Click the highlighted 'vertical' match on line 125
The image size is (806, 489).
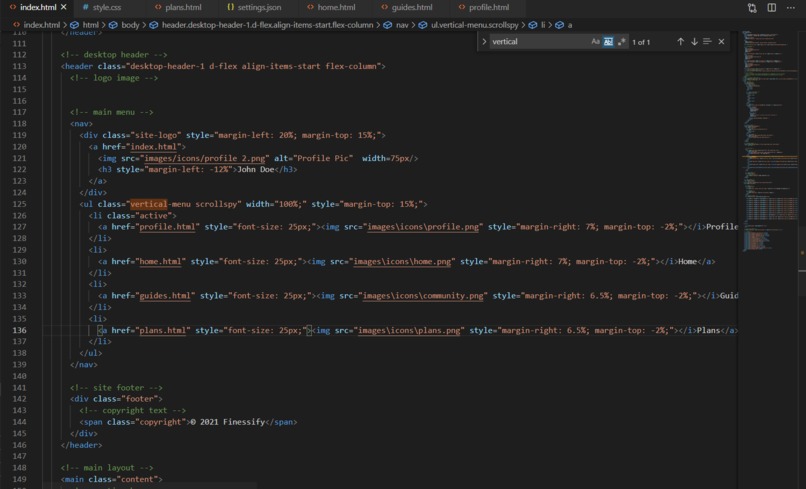(149, 204)
